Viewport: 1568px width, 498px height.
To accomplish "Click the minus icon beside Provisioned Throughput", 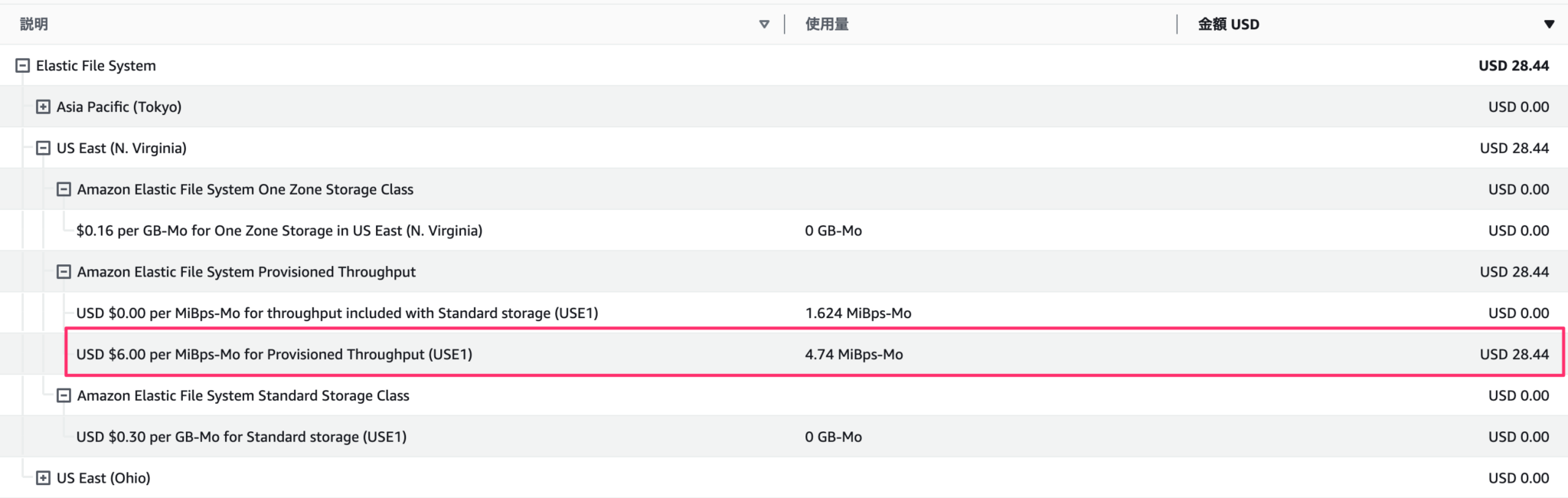I will pyautogui.click(x=65, y=271).
